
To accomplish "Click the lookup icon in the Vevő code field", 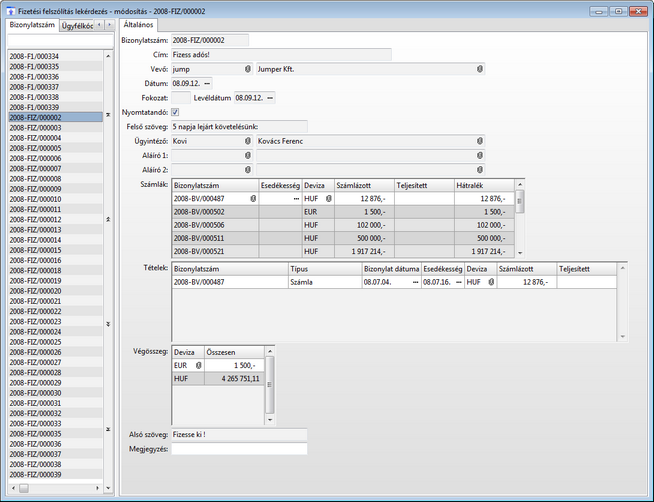I will click(247, 69).
